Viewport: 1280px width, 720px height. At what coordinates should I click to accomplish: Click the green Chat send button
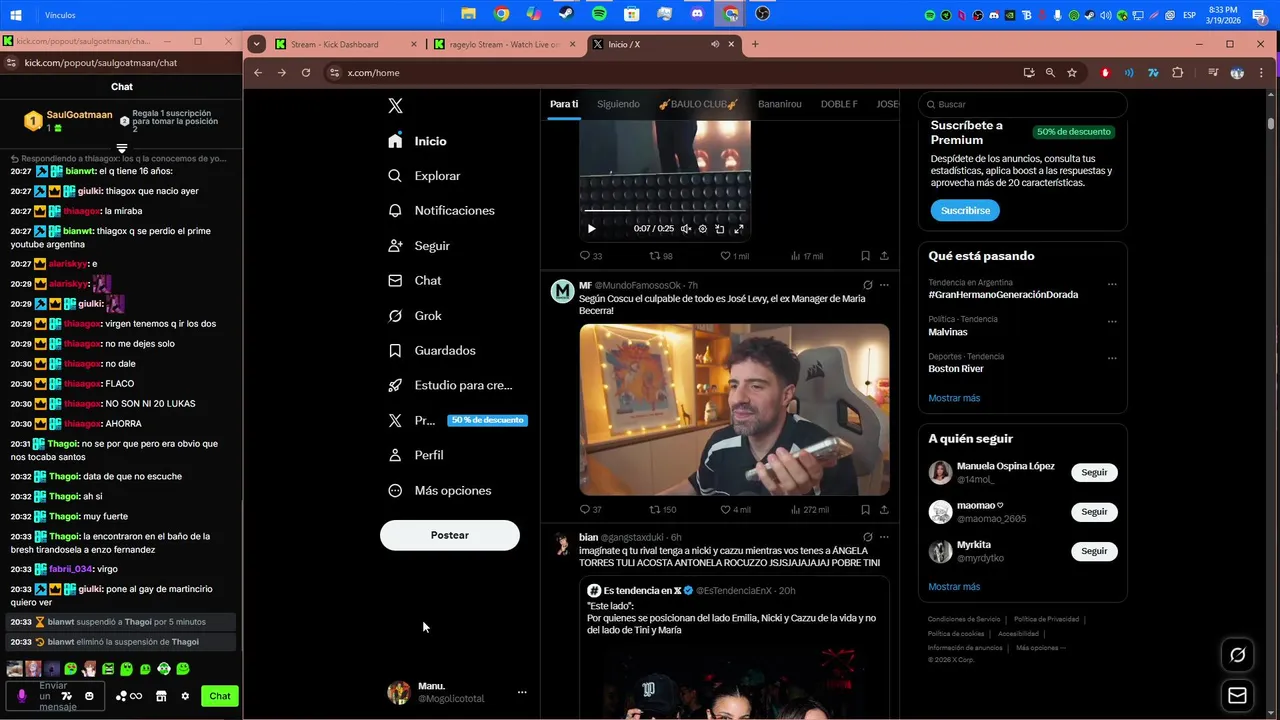(x=220, y=696)
